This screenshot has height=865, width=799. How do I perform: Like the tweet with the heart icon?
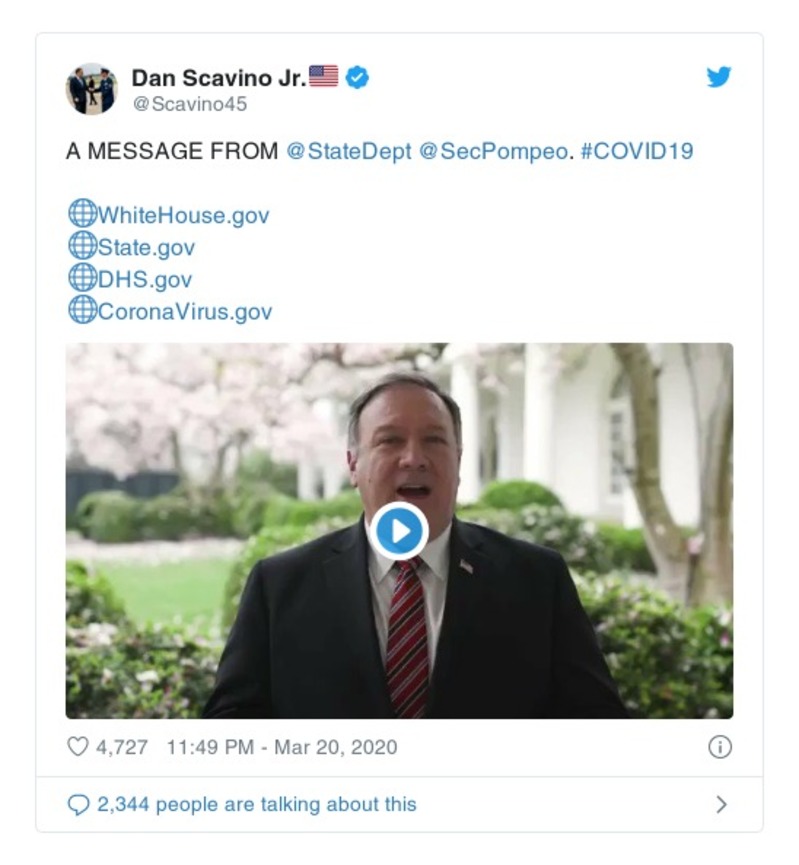[x=77, y=746]
